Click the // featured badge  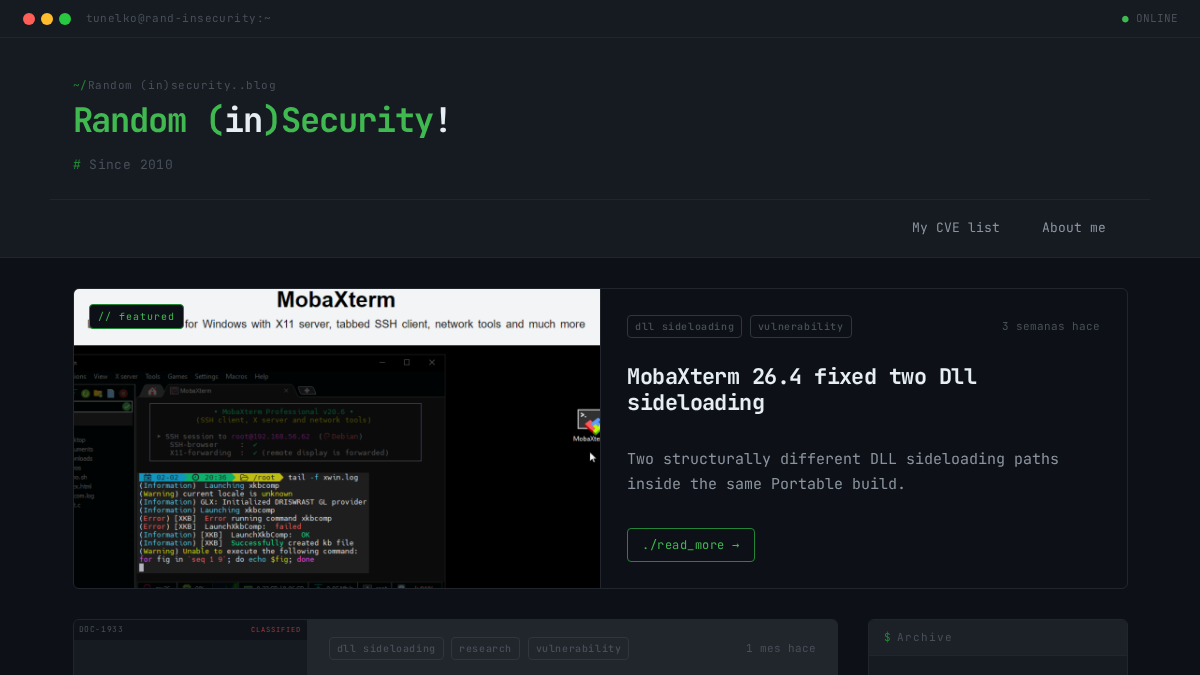[136, 317]
